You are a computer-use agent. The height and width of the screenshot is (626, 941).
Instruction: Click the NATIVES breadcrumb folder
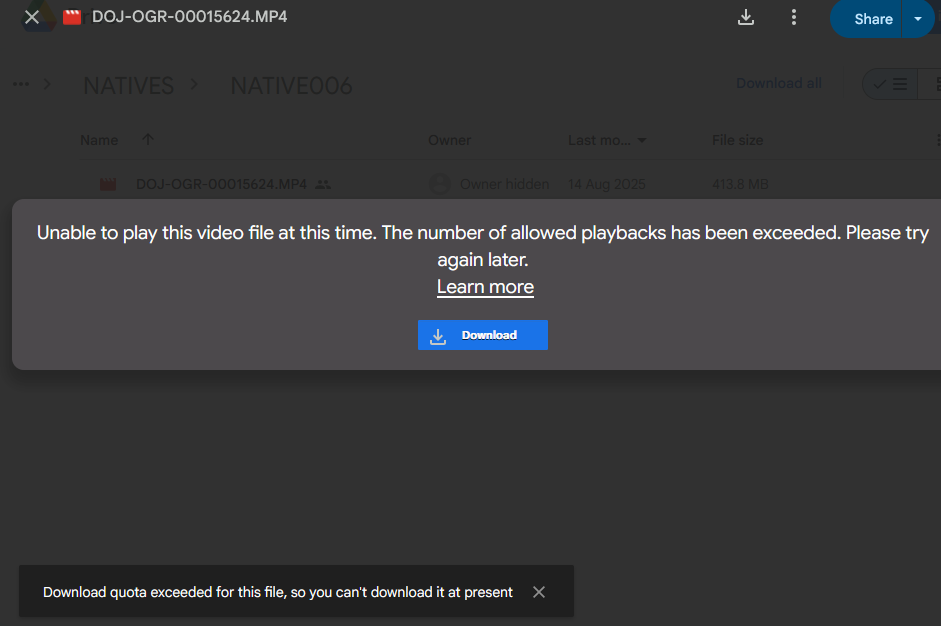coord(128,86)
